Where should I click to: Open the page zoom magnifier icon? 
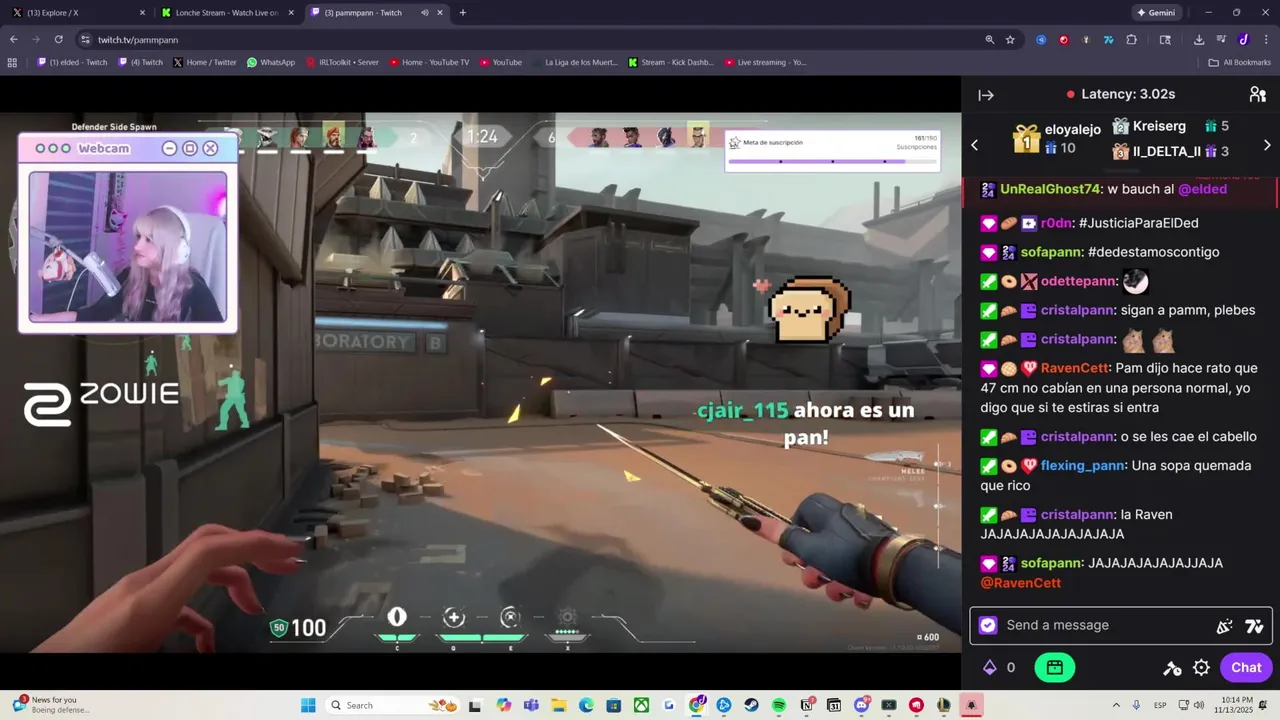pos(990,39)
